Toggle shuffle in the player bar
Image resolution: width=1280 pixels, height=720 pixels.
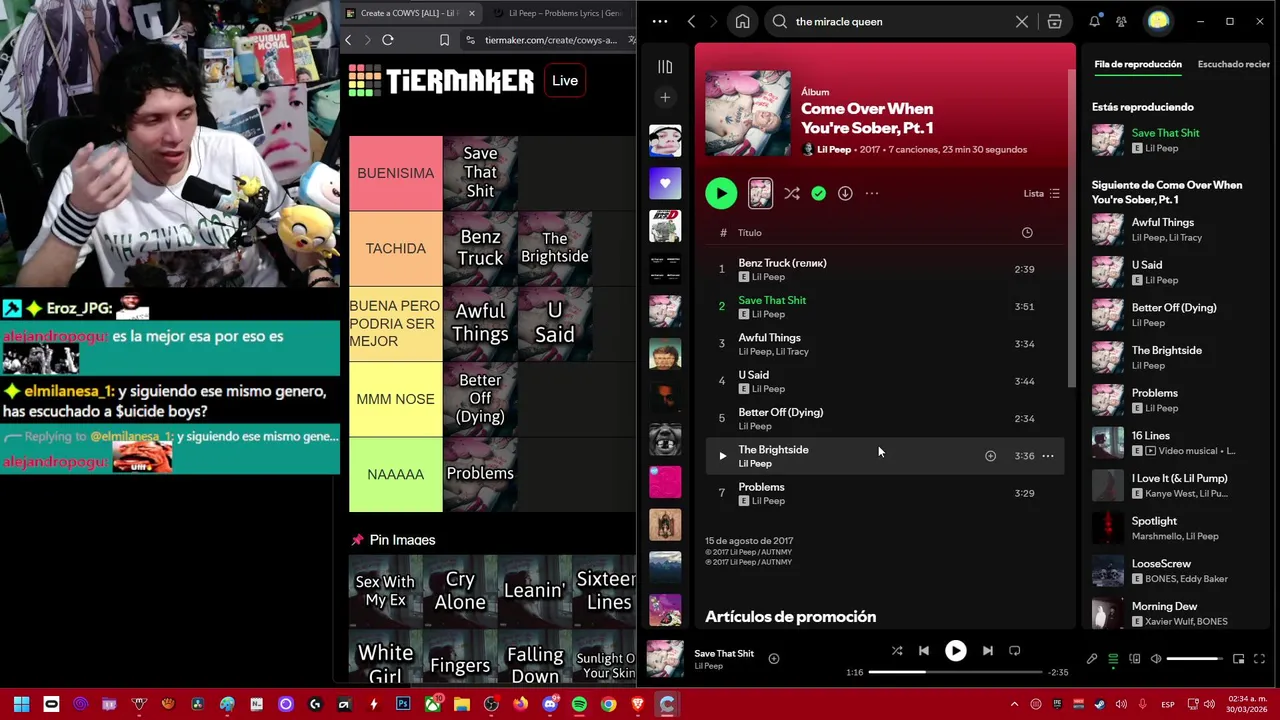point(897,650)
